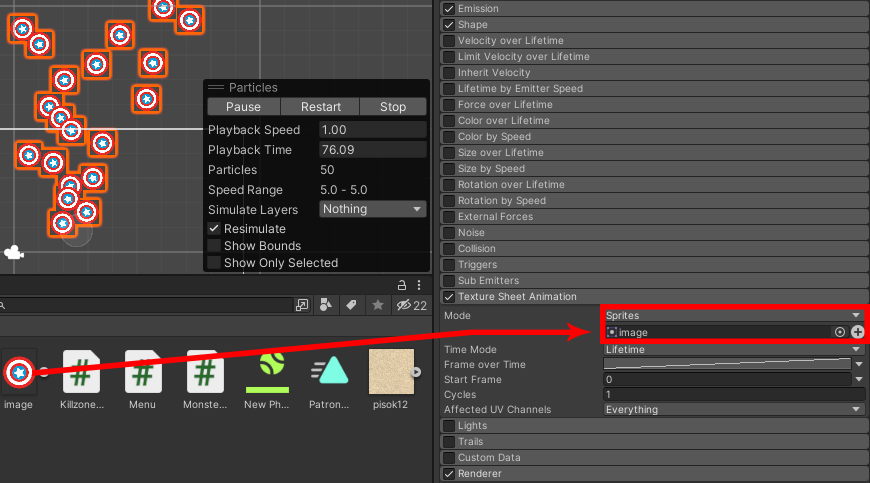Enable Show Bounds checkbox
This screenshot has width=870, height=483.
tap(214, 246)
